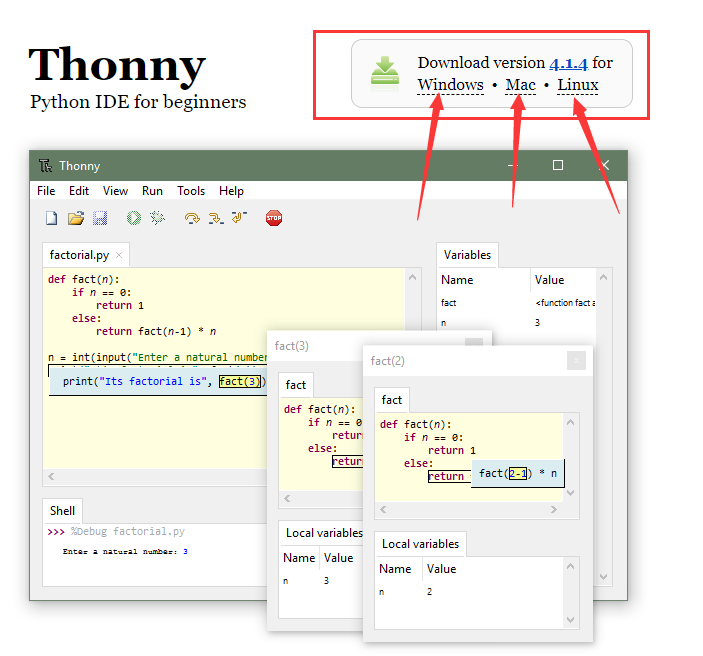The height and width of the screenshot is (656, 703).
Task: Click the Step out debug icon
Action: [x=239, y=217]
